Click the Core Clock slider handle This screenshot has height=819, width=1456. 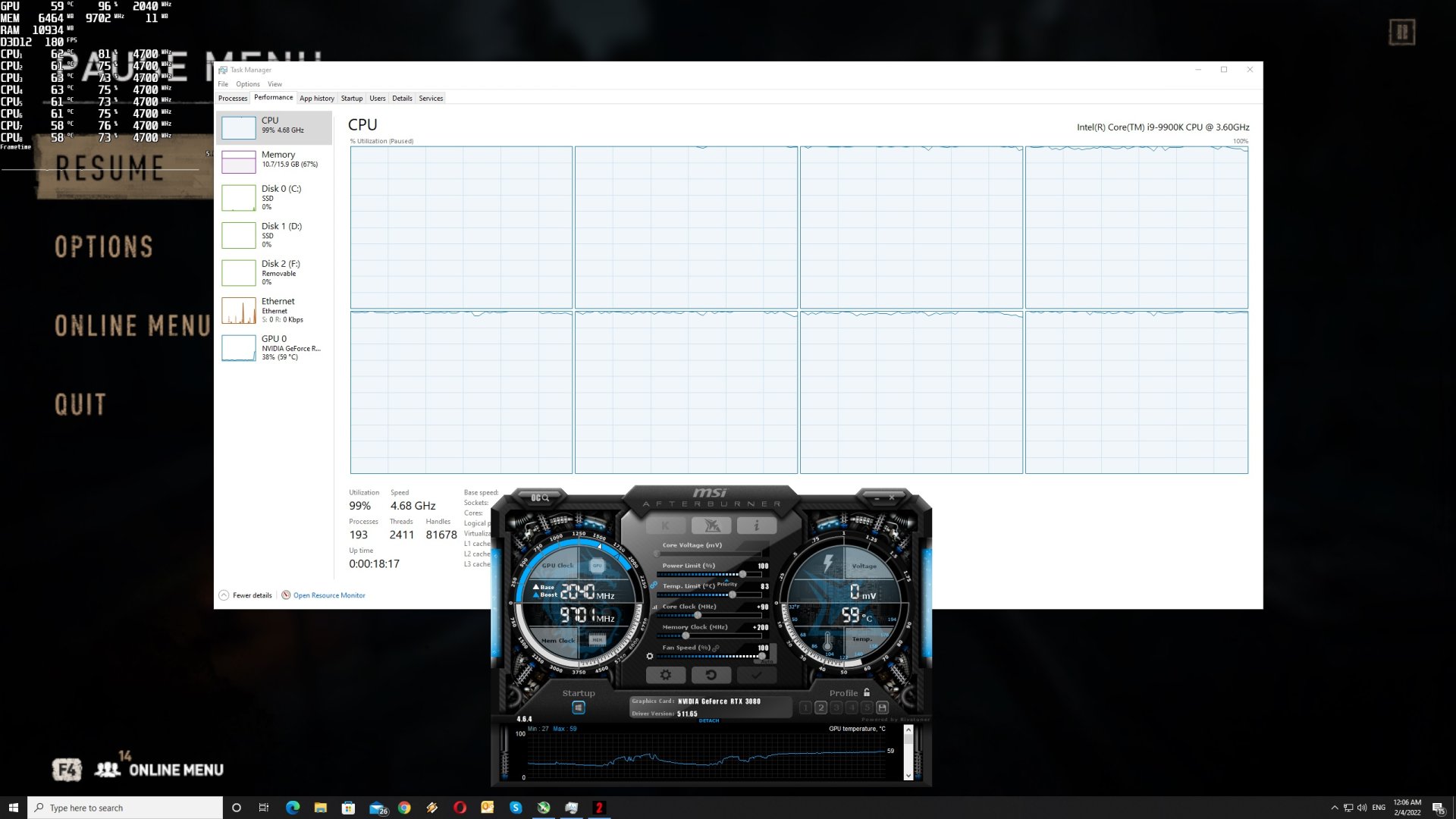(698, 615)
